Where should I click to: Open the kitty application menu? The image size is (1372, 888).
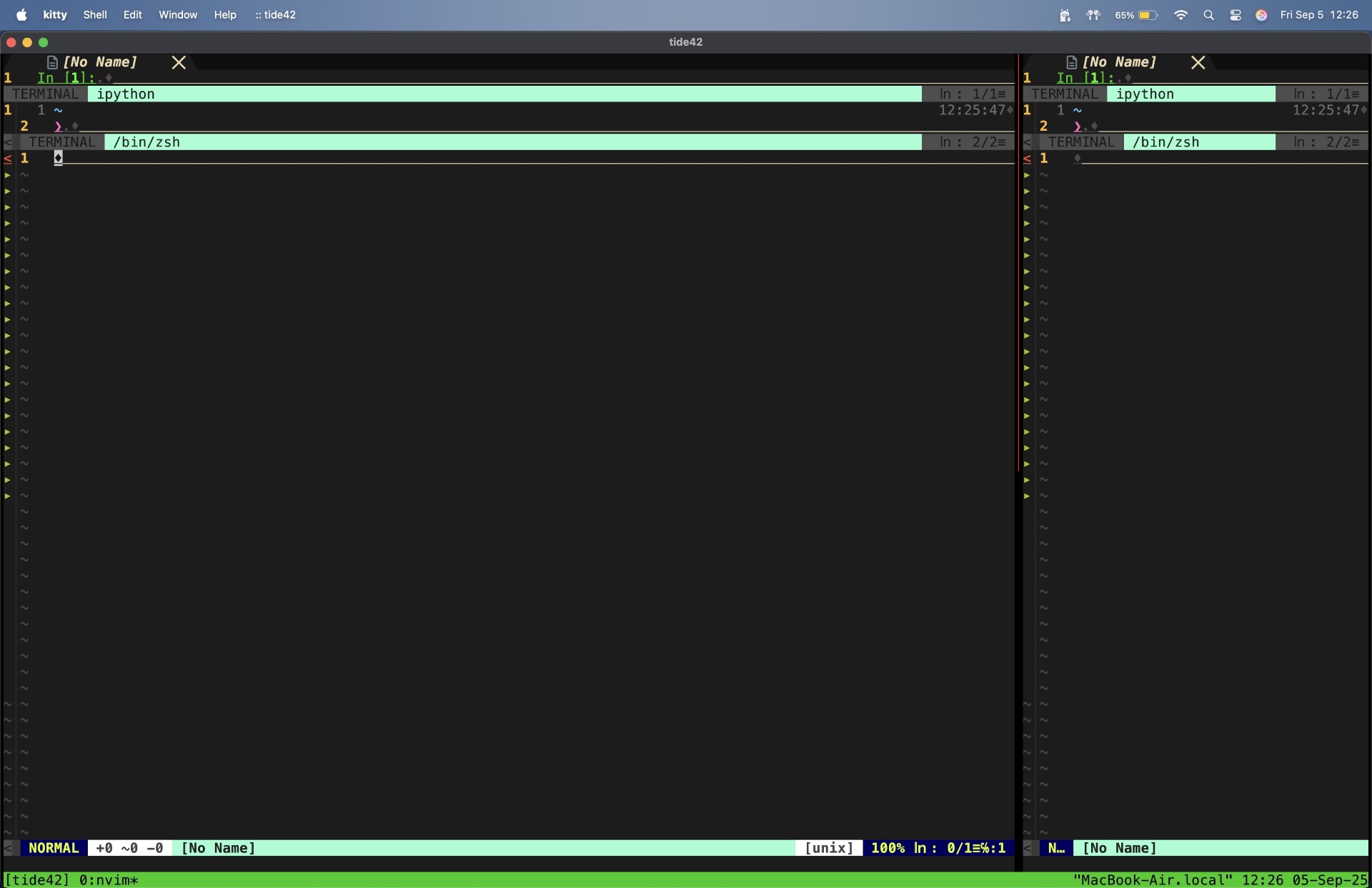point(55,15)
